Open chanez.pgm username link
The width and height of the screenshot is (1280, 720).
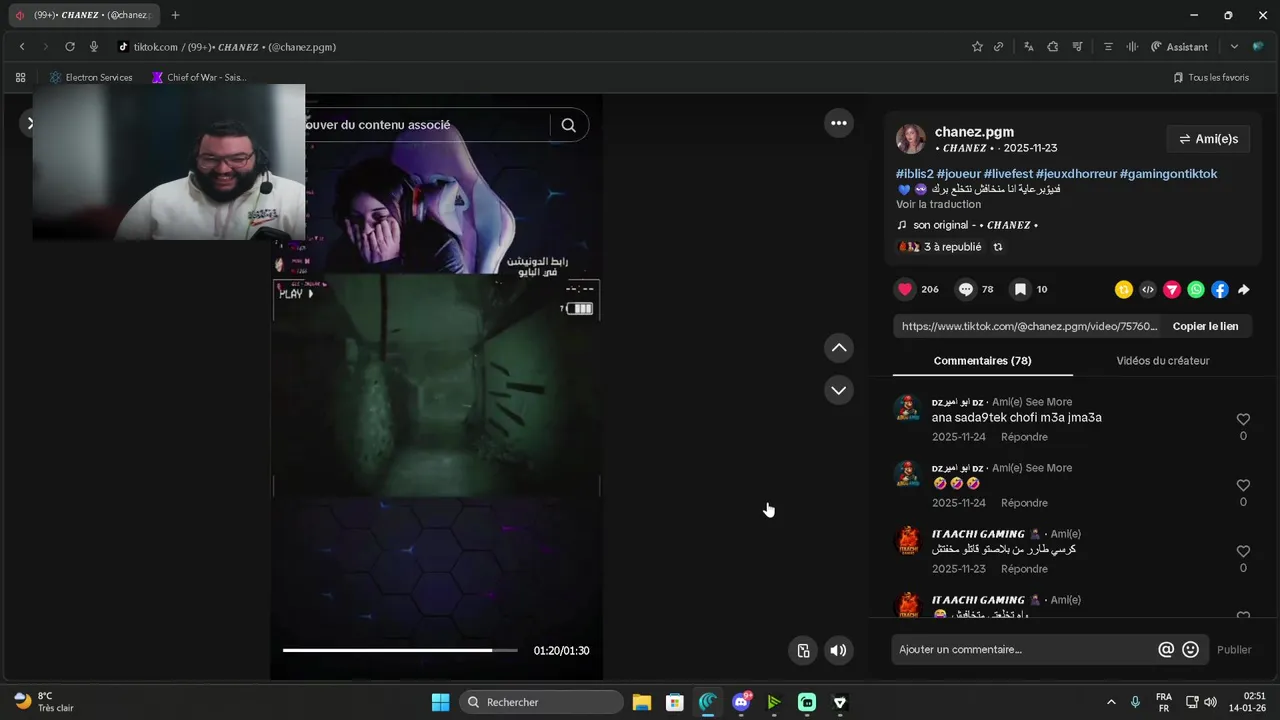coord(974,132)
